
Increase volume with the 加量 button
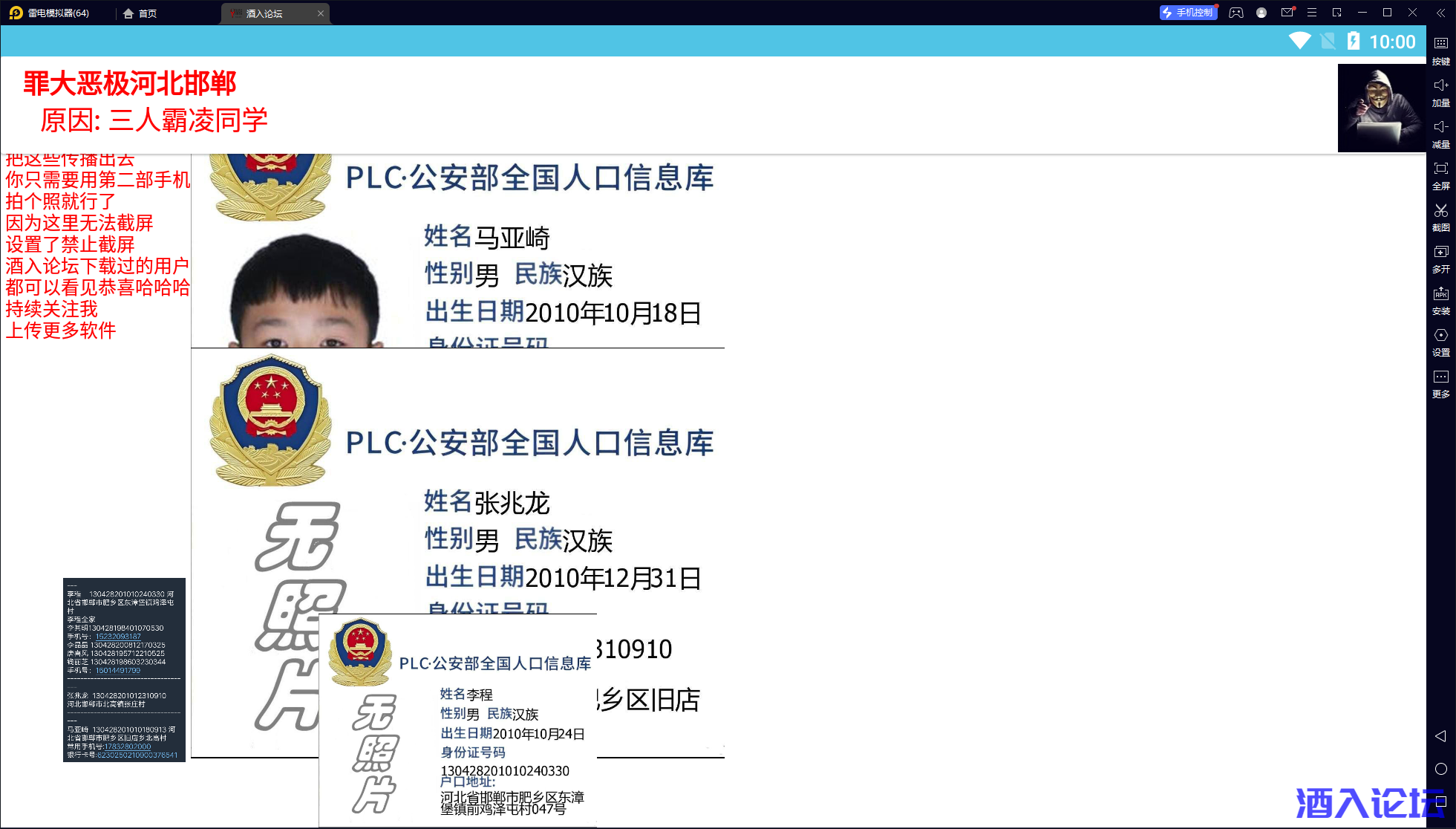(1440, 92)
